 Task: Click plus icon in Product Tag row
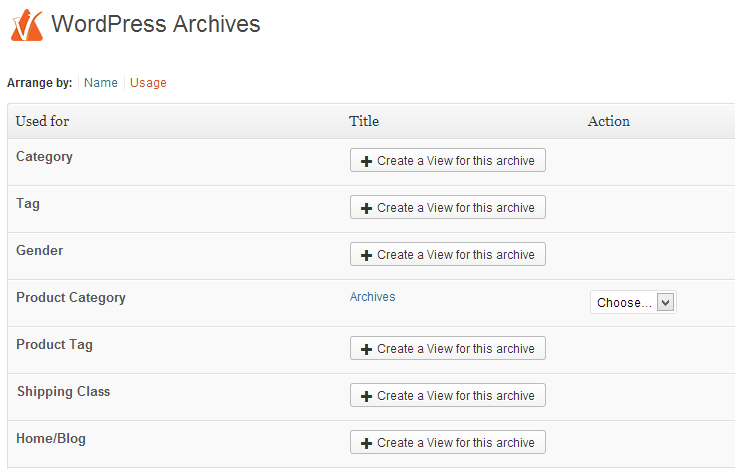coord(366,349)
